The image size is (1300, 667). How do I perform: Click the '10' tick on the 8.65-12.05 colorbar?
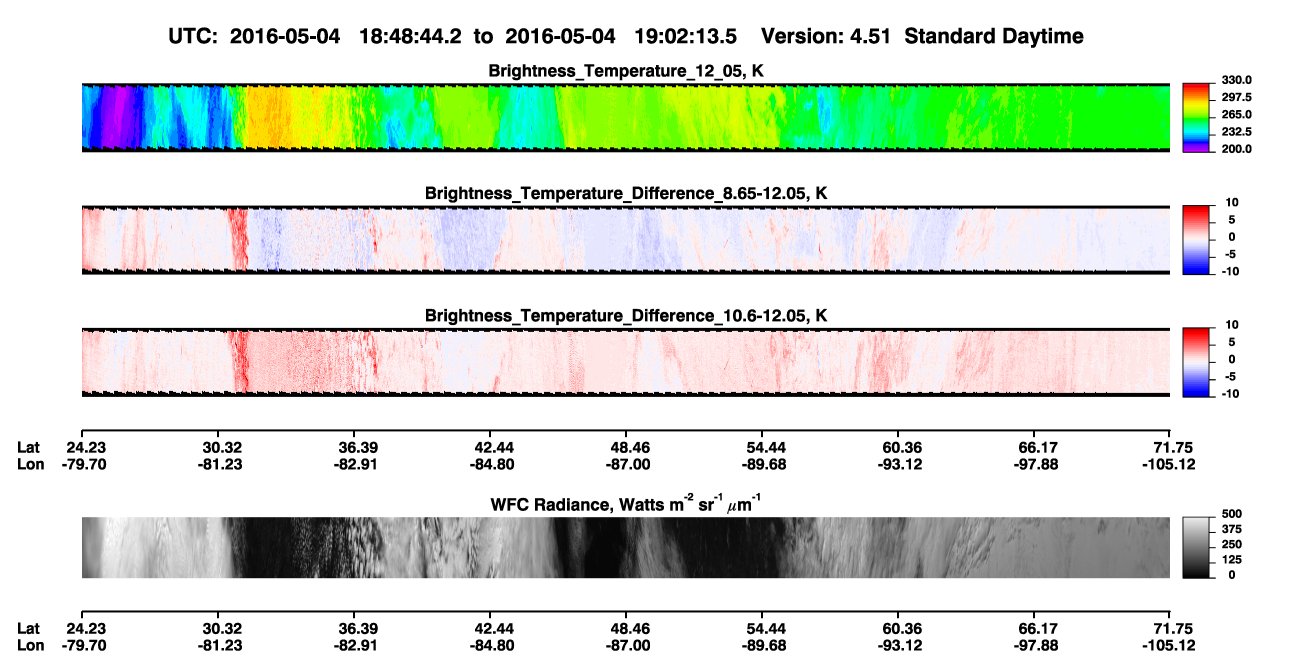1233,203
